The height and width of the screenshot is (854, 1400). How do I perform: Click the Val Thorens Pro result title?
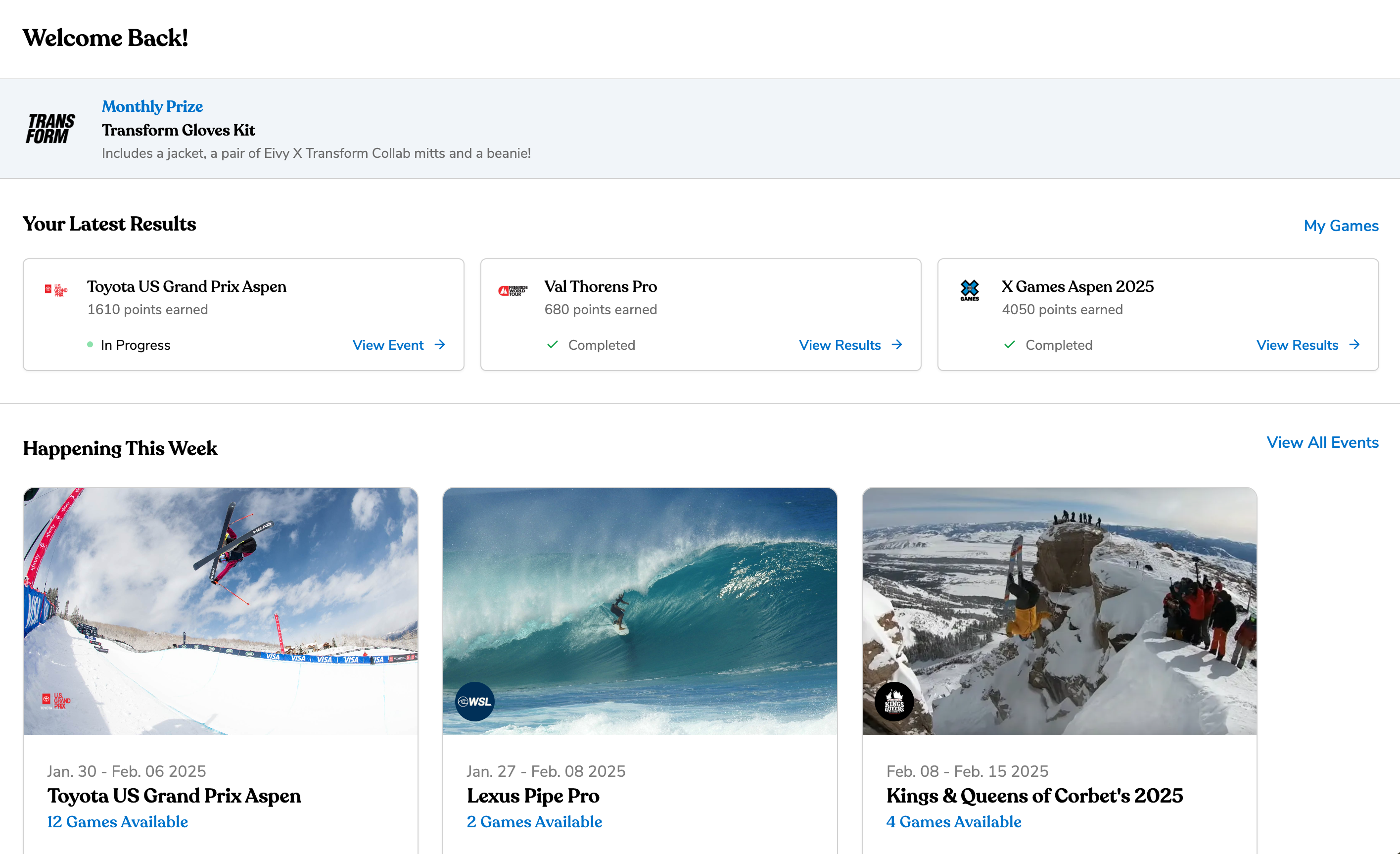tap(601, 286)
